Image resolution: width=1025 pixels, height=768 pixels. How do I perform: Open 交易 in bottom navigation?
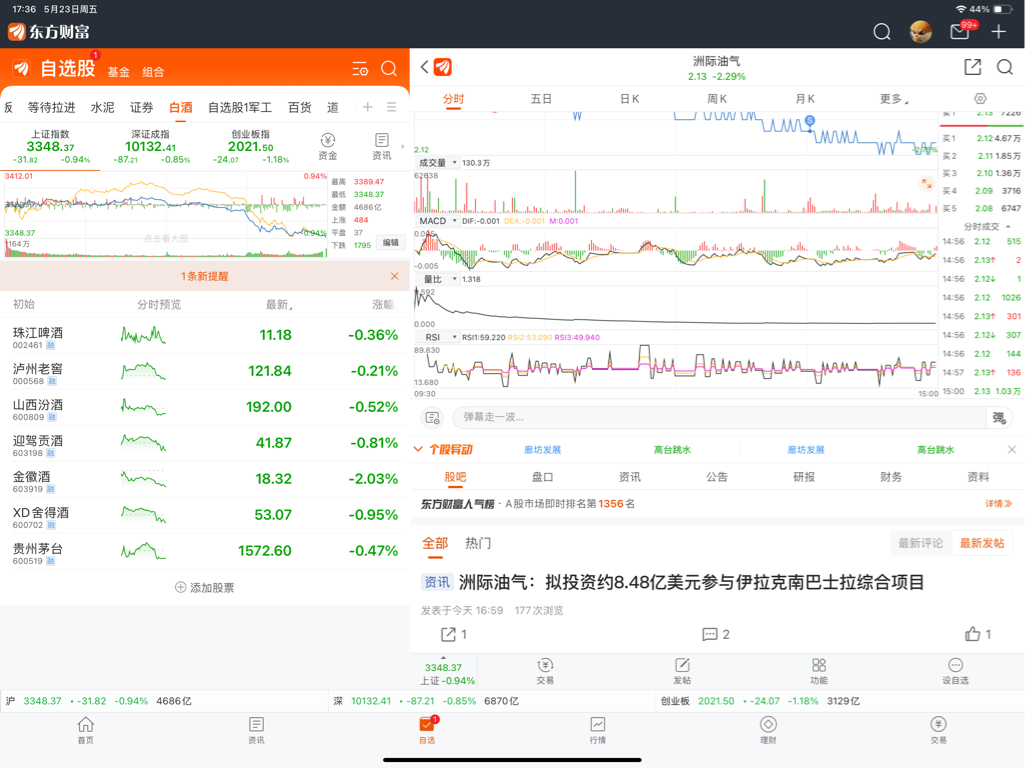[x=939, y=730]
